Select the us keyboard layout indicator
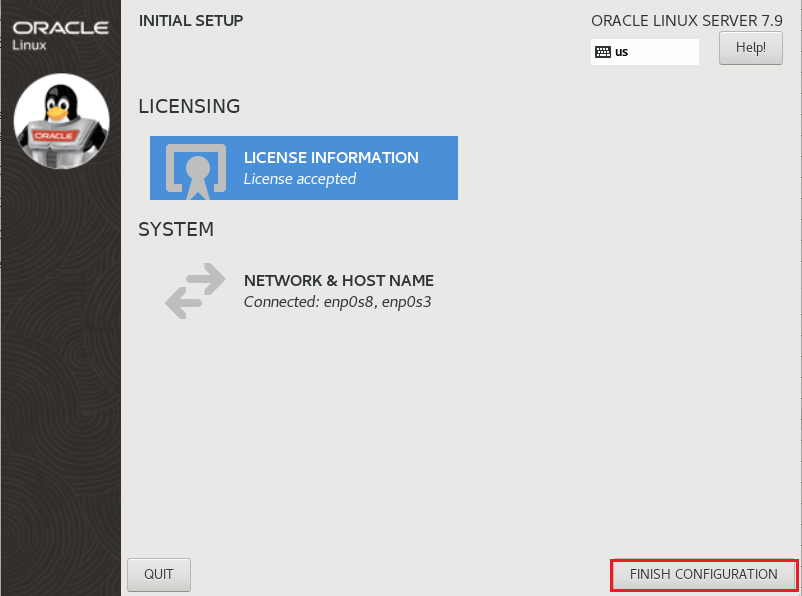This screenshot has height=596, width=802. click(x=644, y=52)
